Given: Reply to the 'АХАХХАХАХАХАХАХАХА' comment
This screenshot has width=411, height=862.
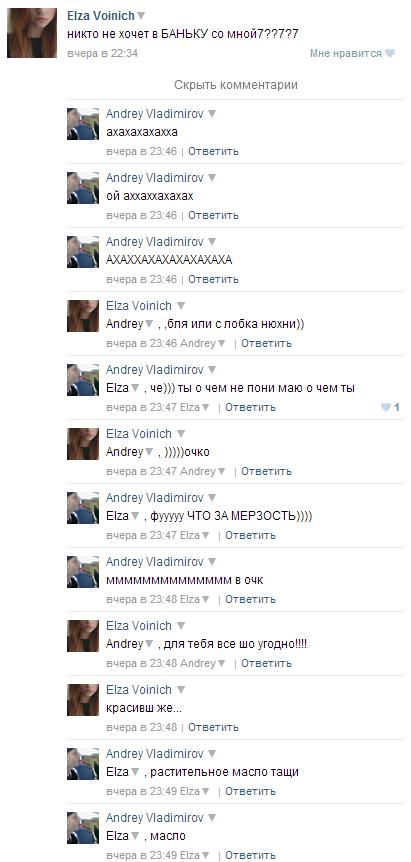Looking at the screenshot, I should coord(213,279).
